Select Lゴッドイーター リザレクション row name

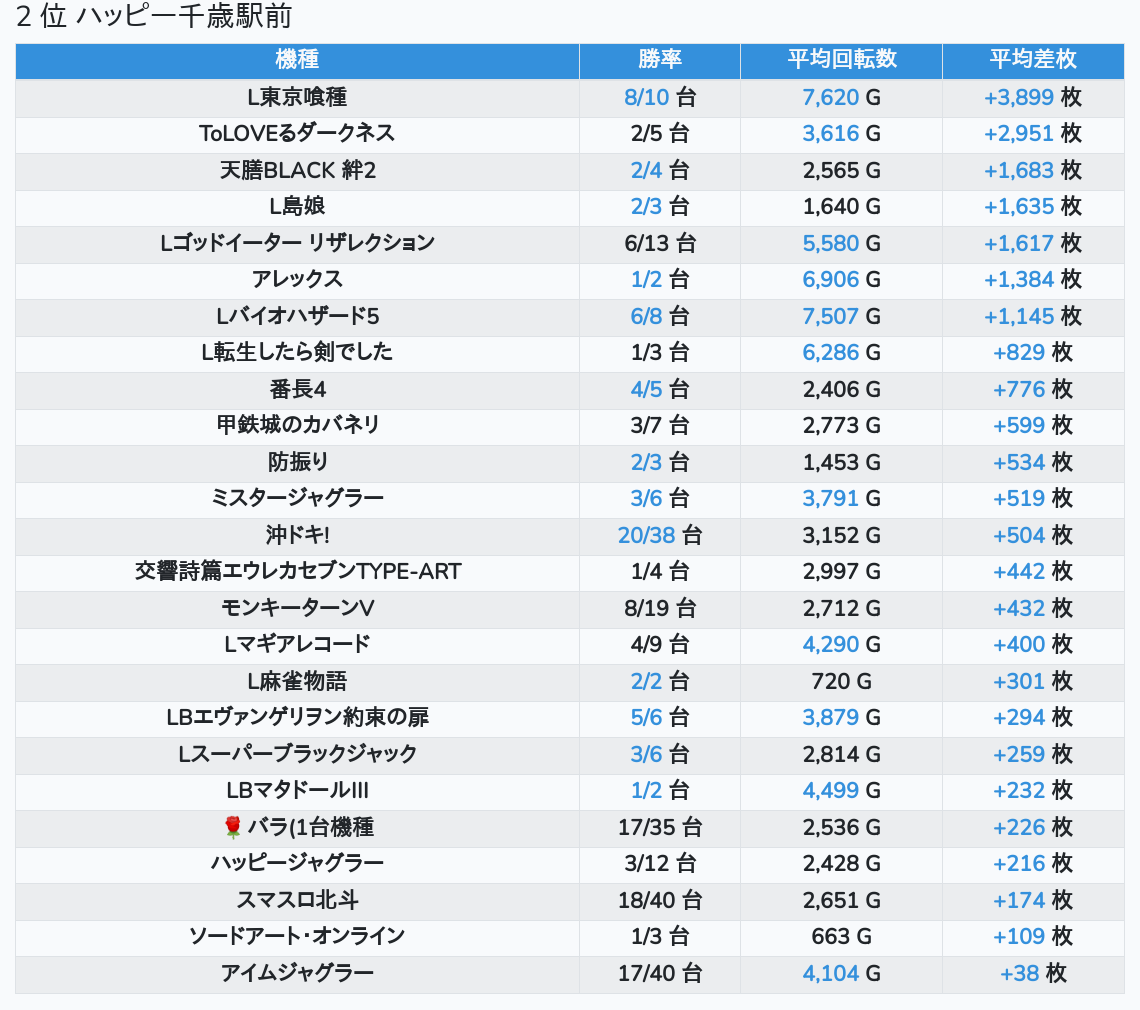(297, 243)
